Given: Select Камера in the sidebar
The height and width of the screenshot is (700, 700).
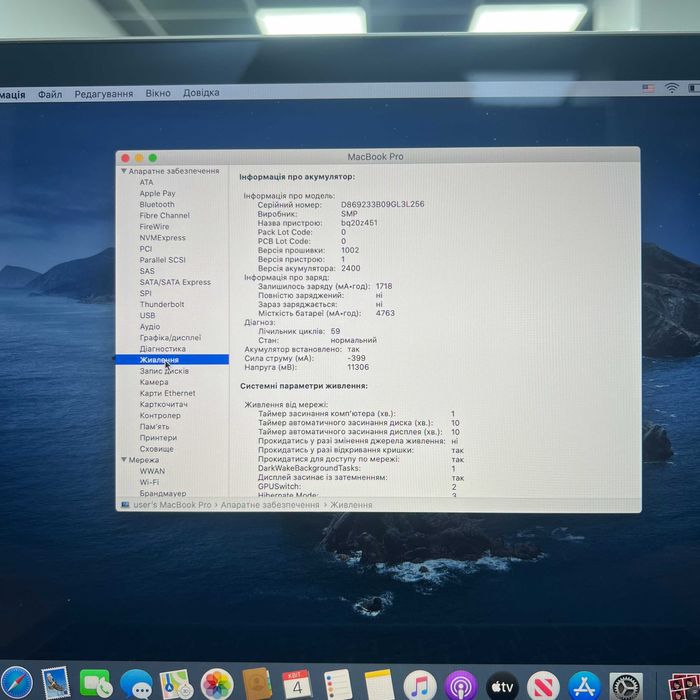Looking at the screenshot, I should click(154, 382).
